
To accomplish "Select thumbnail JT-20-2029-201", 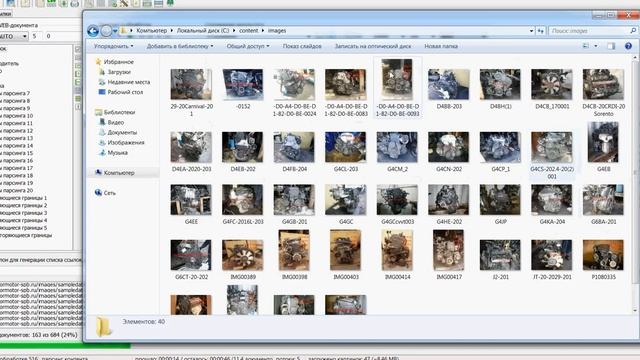I will [x=551, y=255].
